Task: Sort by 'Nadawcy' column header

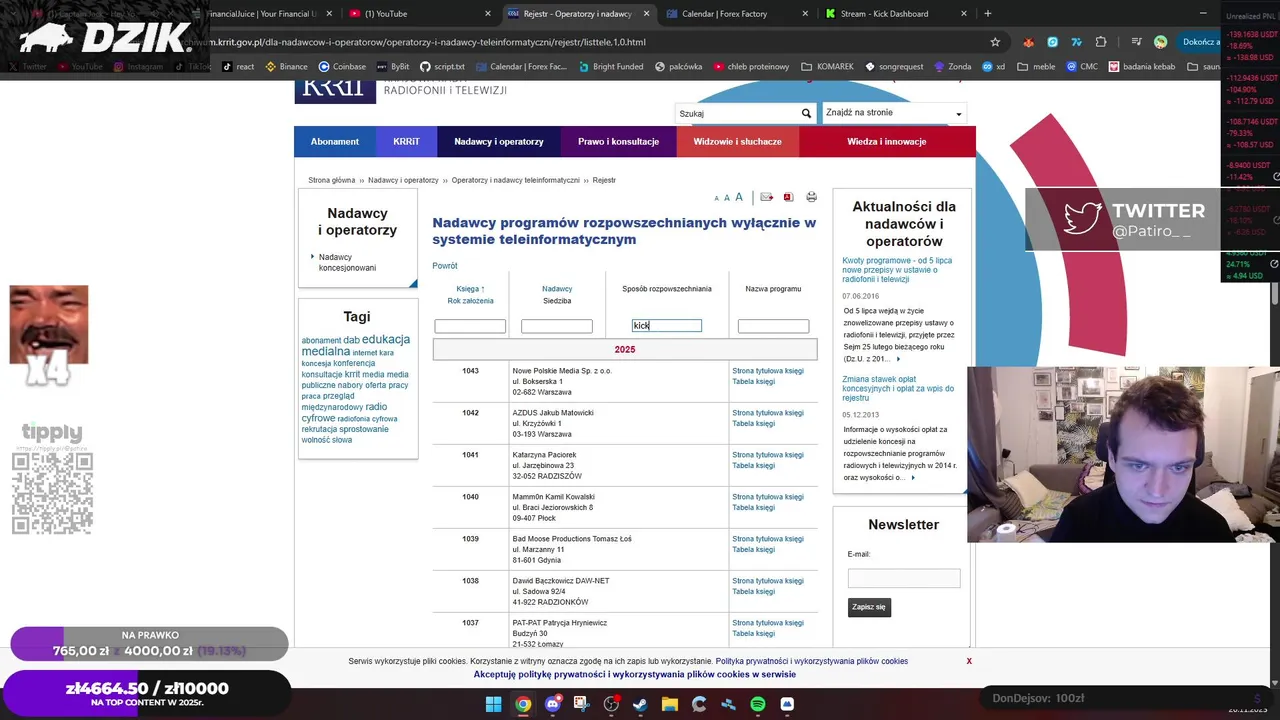Action: coord(557,289)
